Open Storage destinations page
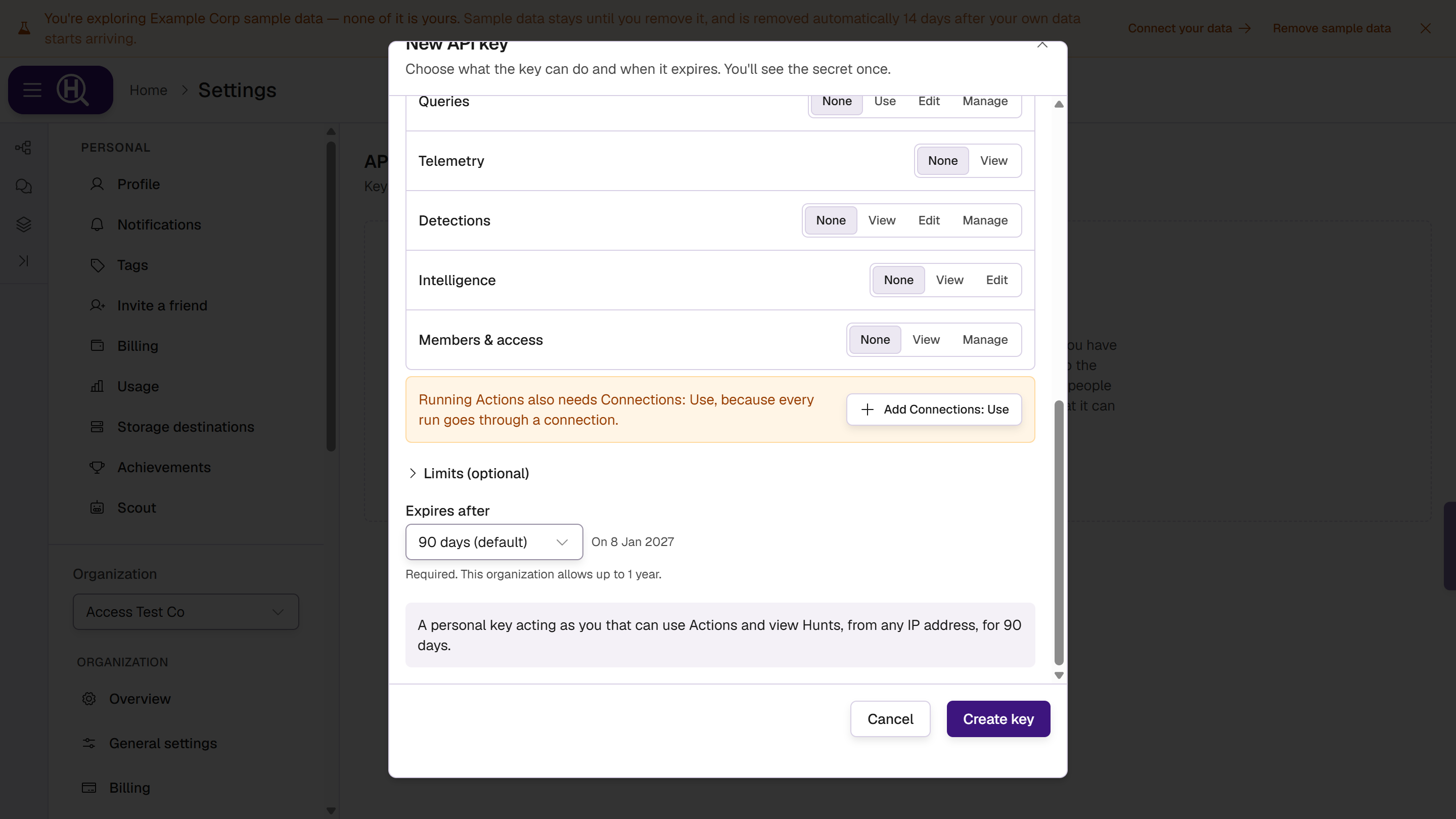This screenshot has height=819, width=1456. pyautogui.click(x=187, y=427)
